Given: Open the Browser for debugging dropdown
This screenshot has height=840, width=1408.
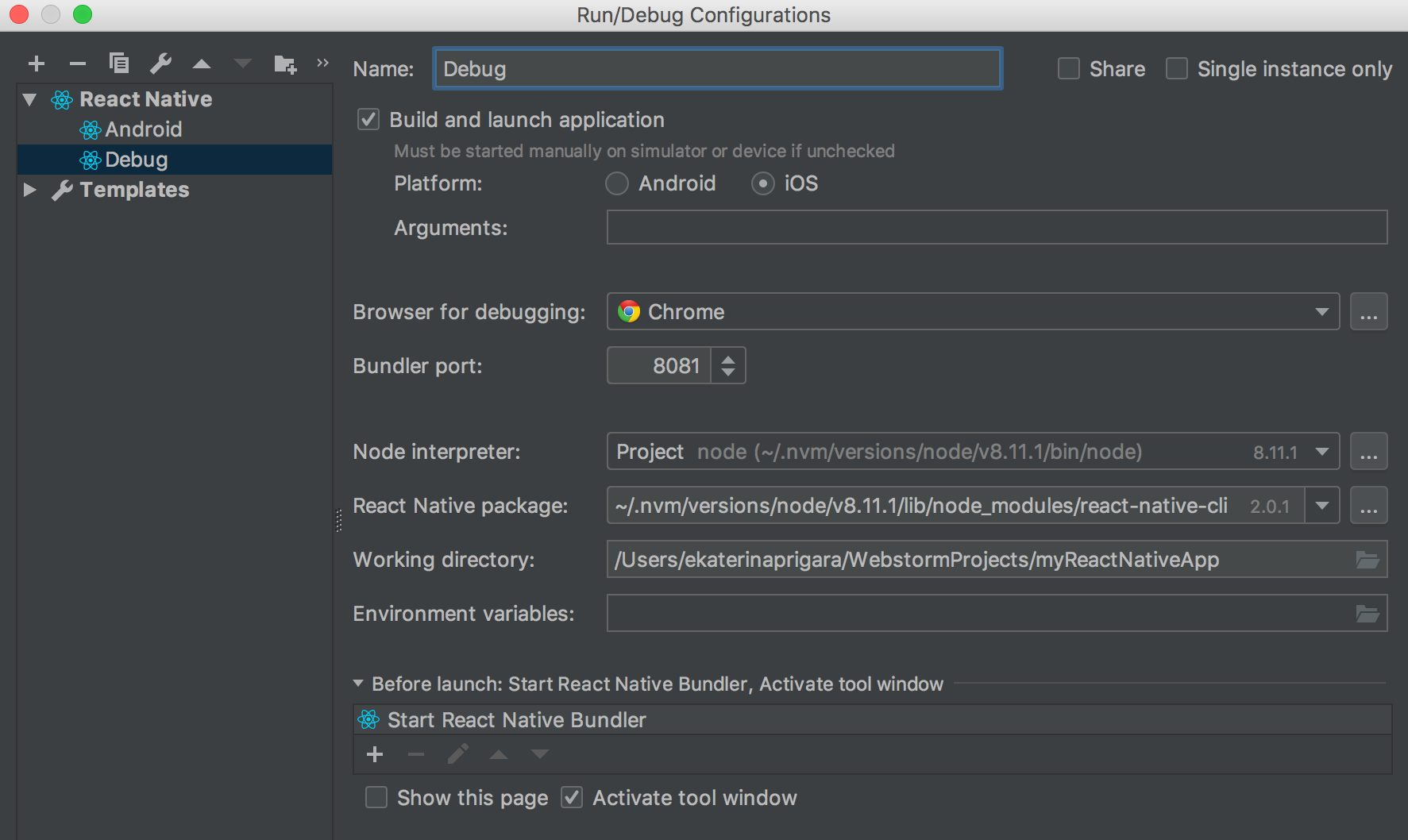Looking at the screenshot, I should tap(973, 311).
